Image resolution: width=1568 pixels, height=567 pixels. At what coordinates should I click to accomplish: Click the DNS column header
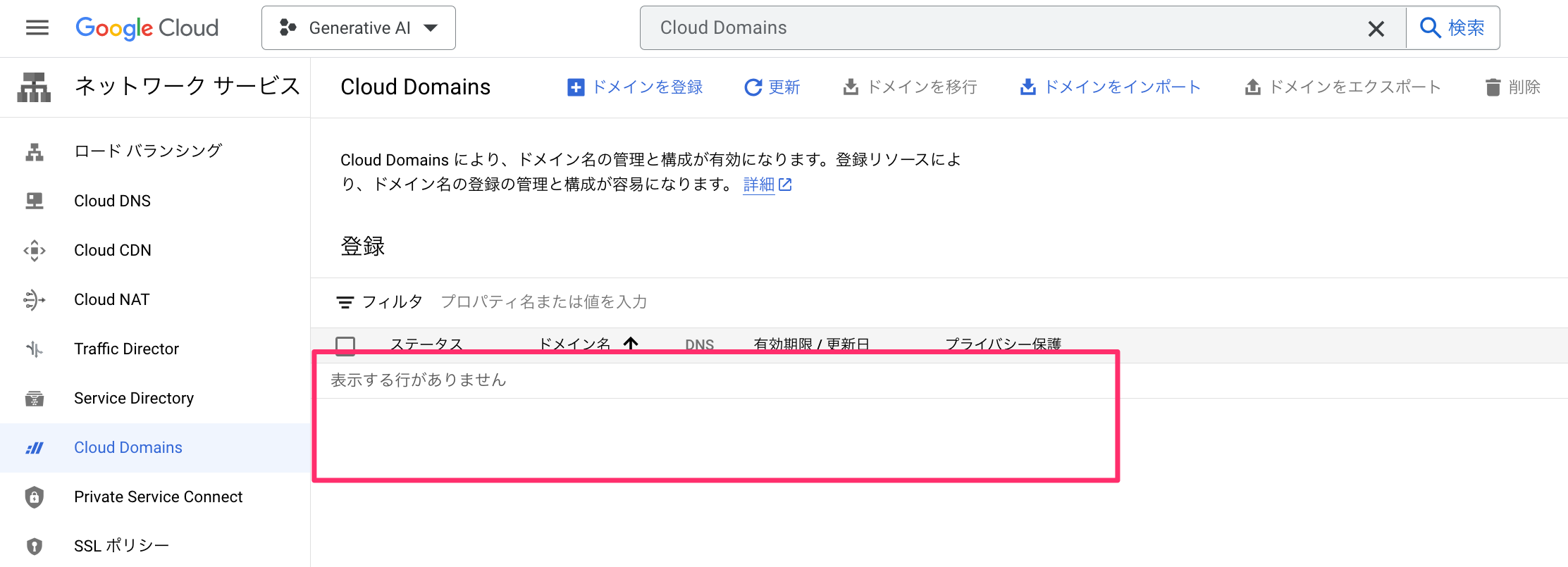click(700, 344)
